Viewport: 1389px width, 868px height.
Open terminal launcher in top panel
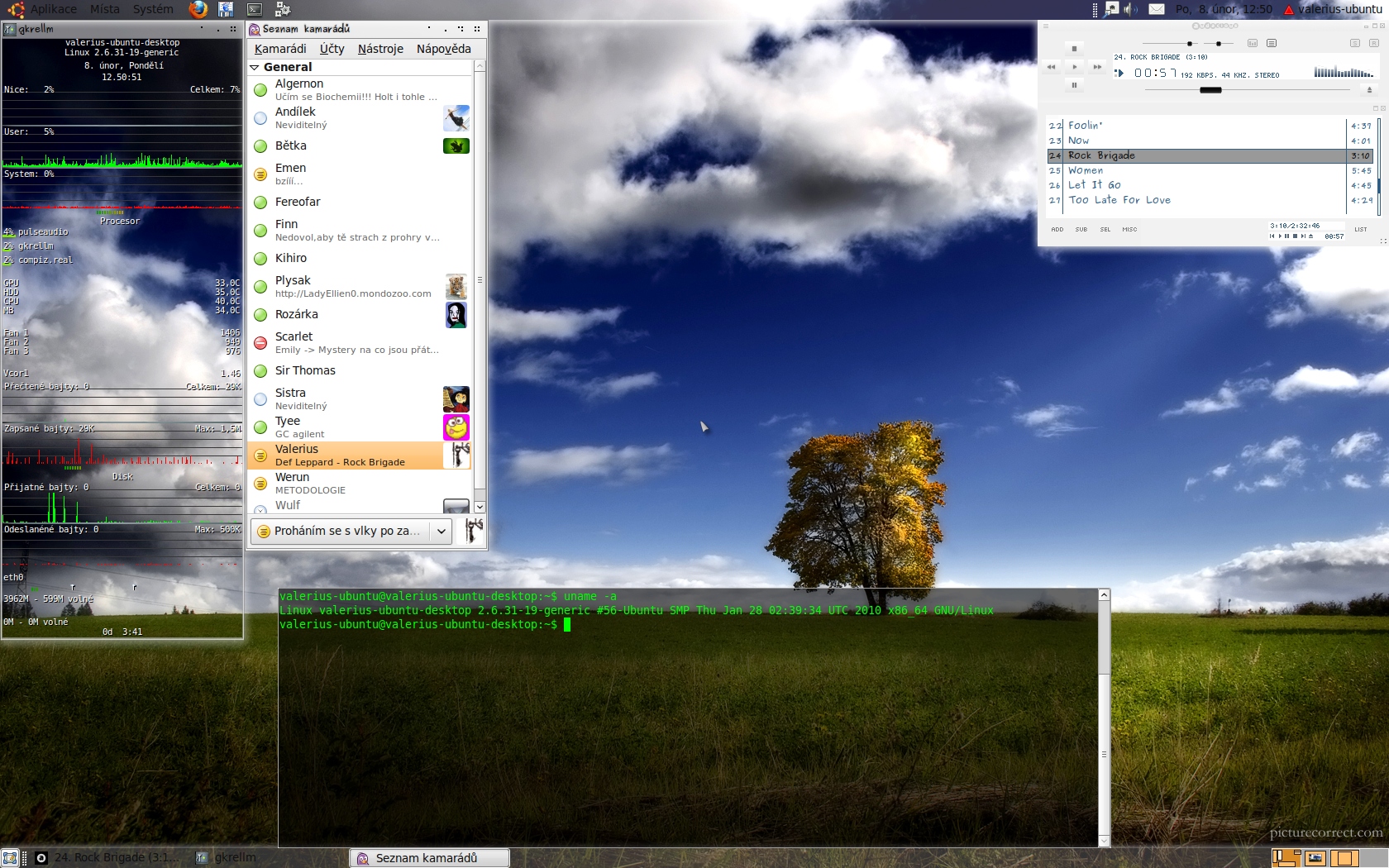[x=255, y=9]
